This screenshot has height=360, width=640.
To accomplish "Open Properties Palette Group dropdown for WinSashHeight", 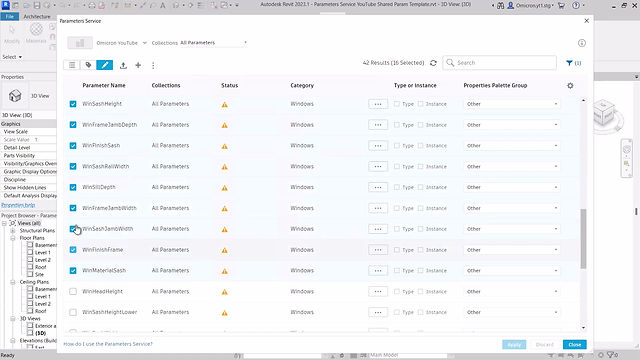I will click(511, 104).
